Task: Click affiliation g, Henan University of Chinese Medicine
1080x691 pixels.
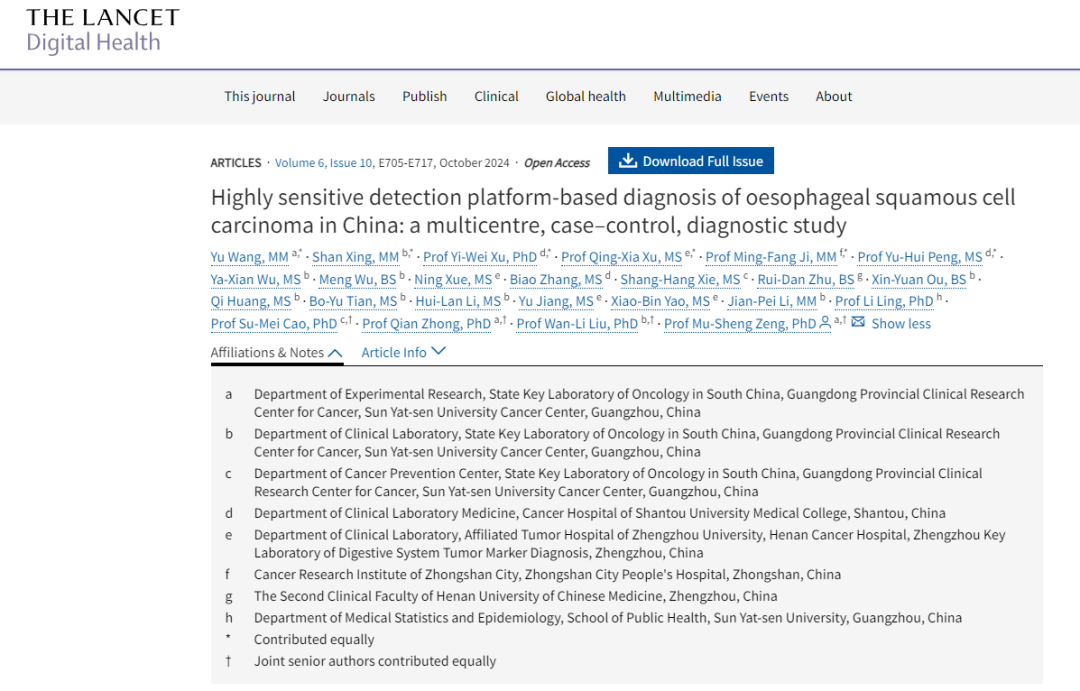Action: coord(515,596)
